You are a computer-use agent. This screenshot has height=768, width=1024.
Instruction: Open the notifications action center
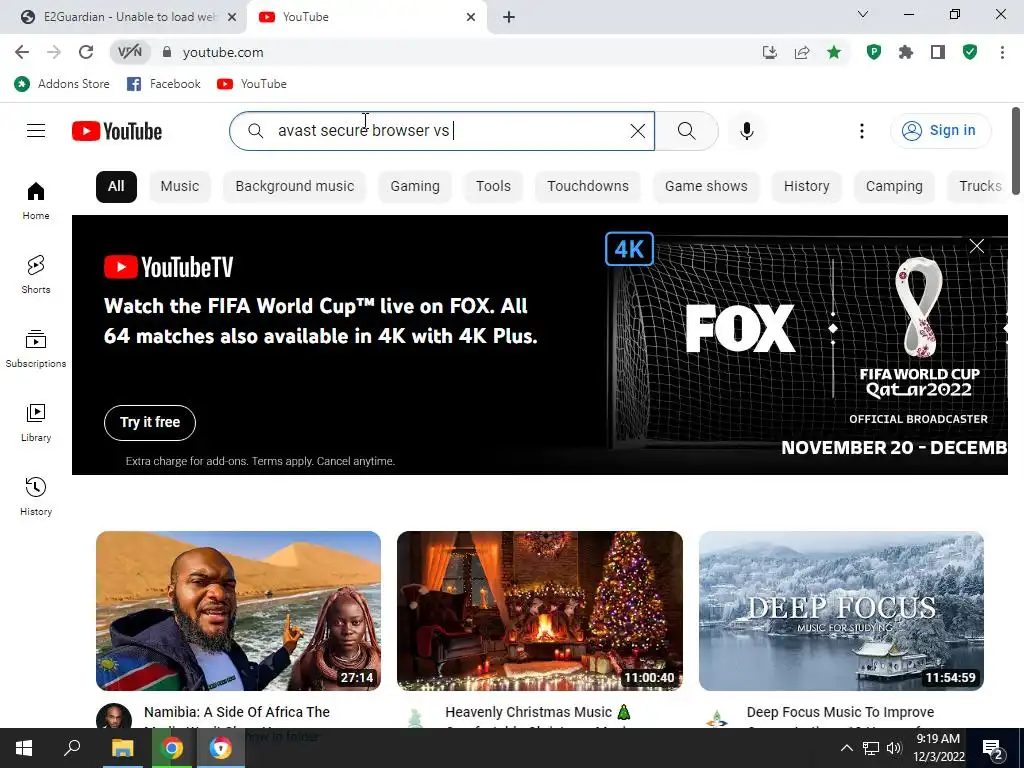click(993, 748)
